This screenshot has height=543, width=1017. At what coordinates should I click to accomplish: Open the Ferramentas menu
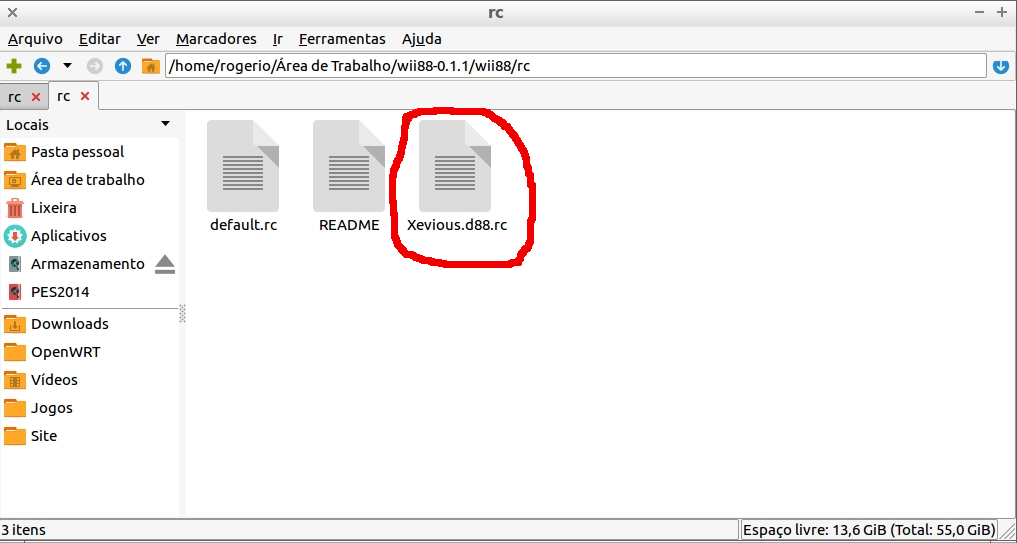[x=342, y=39]
